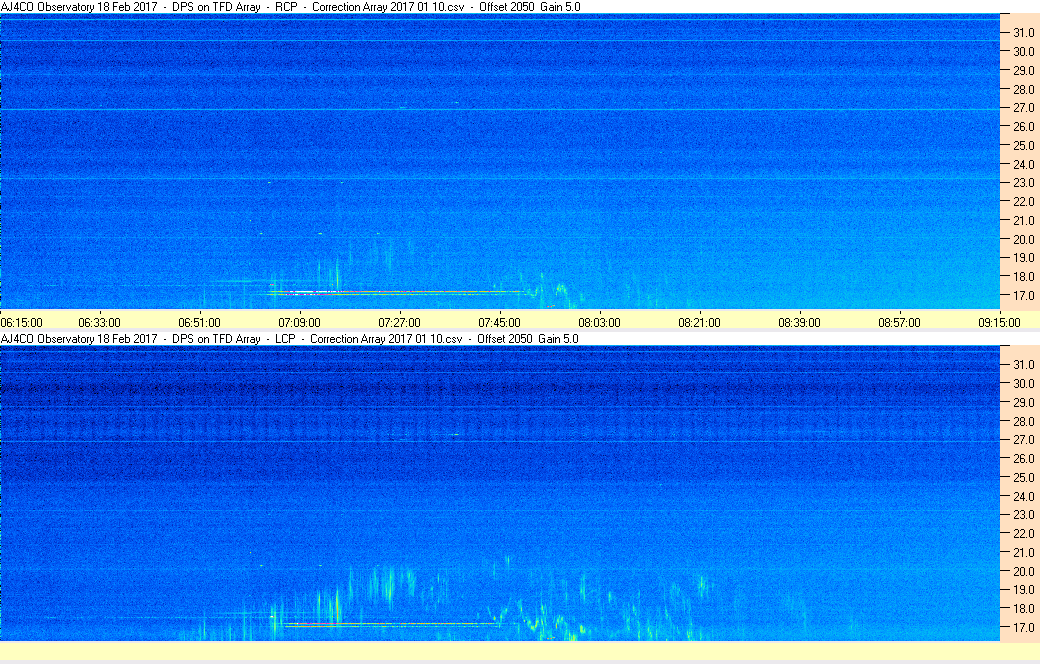The height and width of the screenshot is (664, 1040).
Task: Select the 19.0 frequency label on RCP plot
Action: click(1023, 258)
